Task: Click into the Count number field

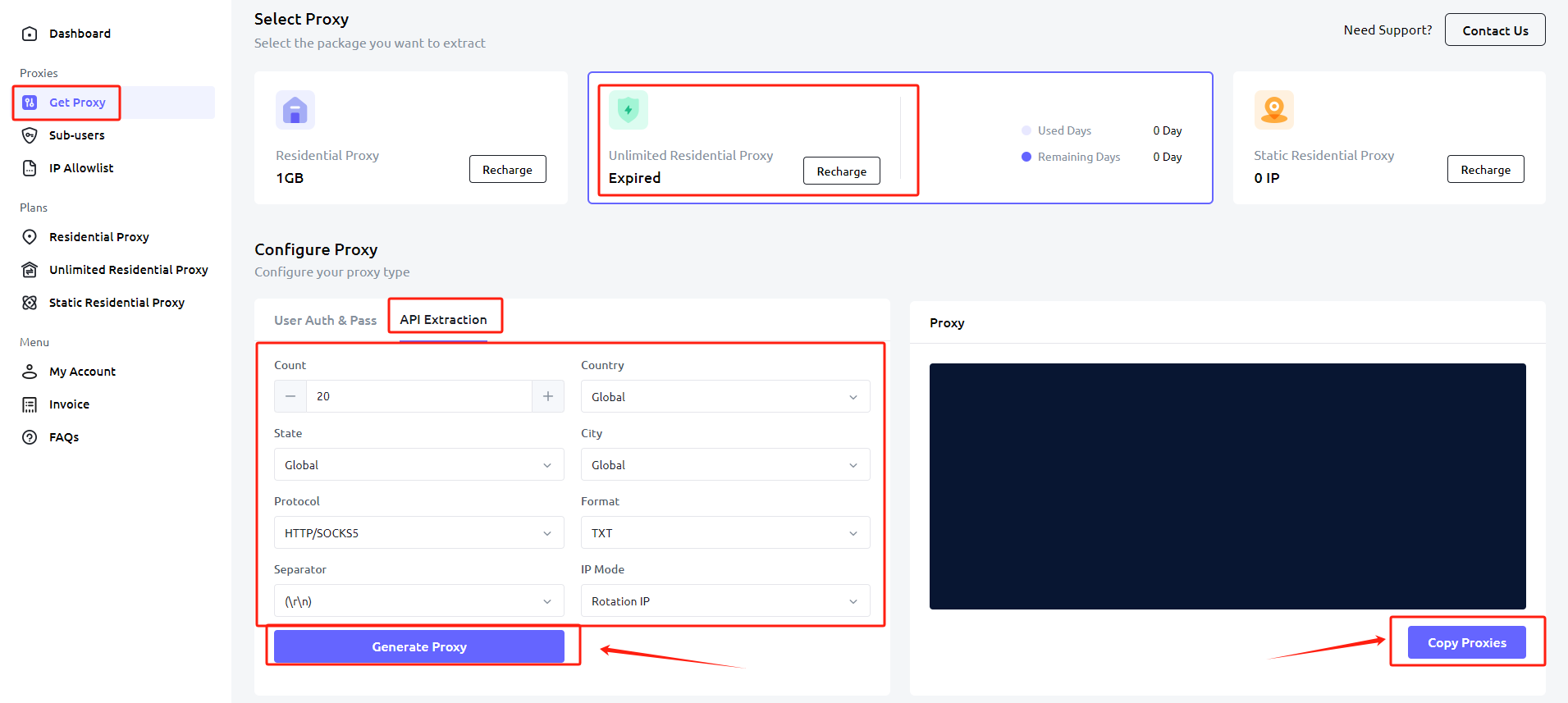Action: 418,396
